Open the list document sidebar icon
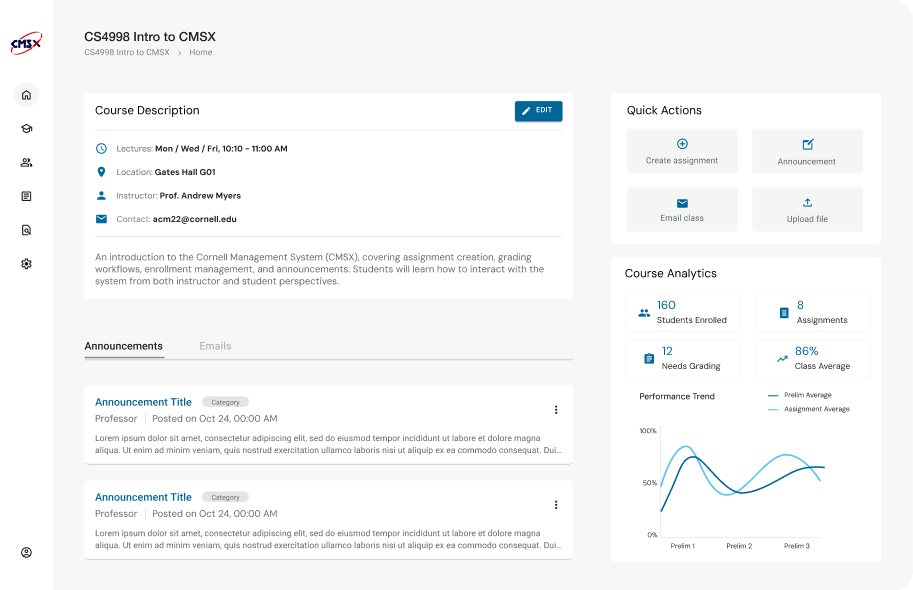Image resolution: width=913 pixels, height=590 pixels. tap(26, 196)
